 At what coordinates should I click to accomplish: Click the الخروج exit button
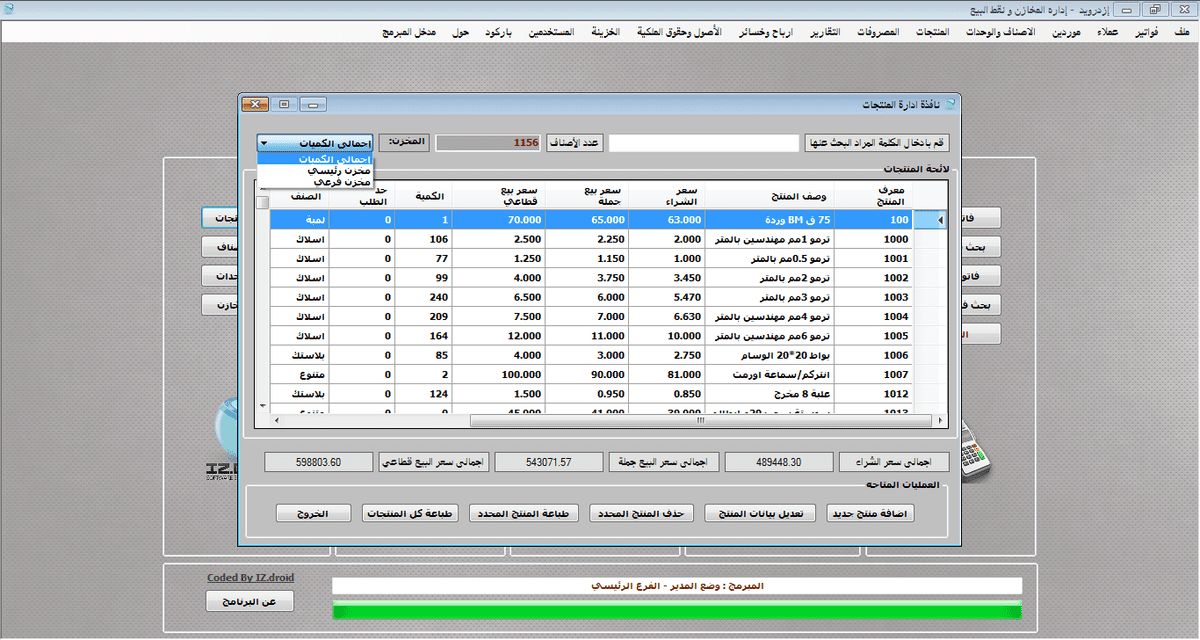(x=314, y=513)
